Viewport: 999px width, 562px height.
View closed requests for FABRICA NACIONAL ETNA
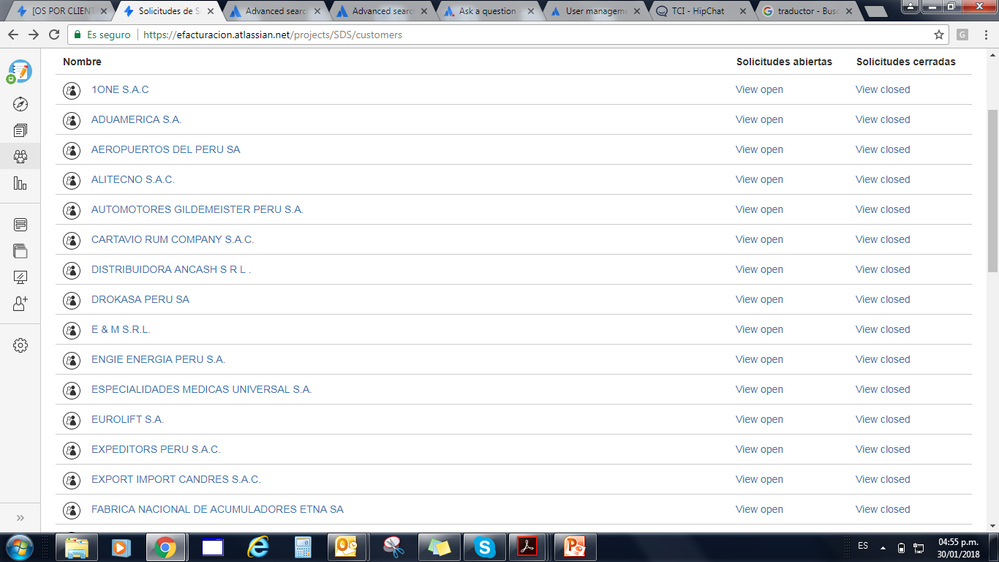882,509
